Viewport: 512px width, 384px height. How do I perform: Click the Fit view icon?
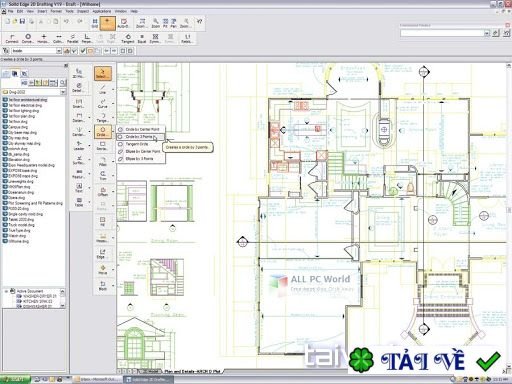tap(165, 23)
